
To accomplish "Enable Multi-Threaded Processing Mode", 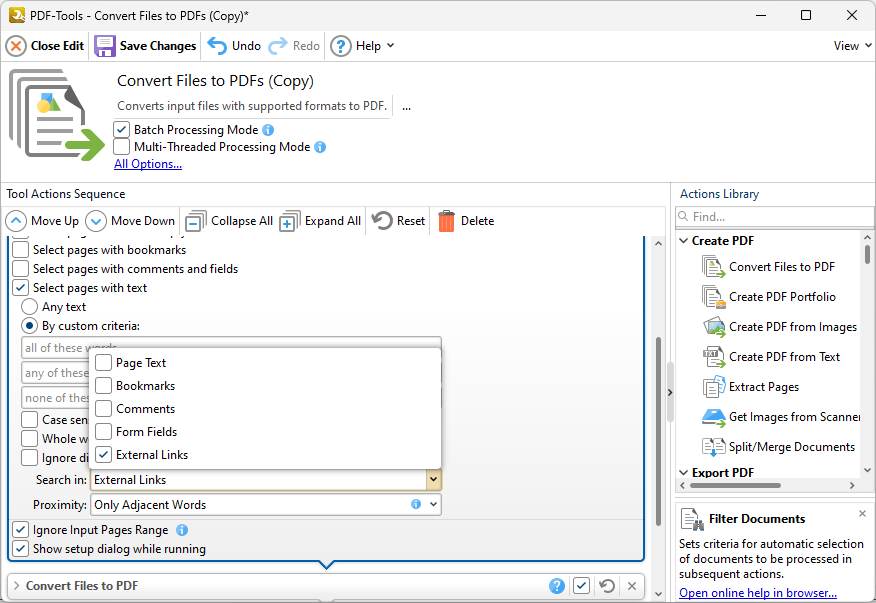I will click(x=121, y=147).
